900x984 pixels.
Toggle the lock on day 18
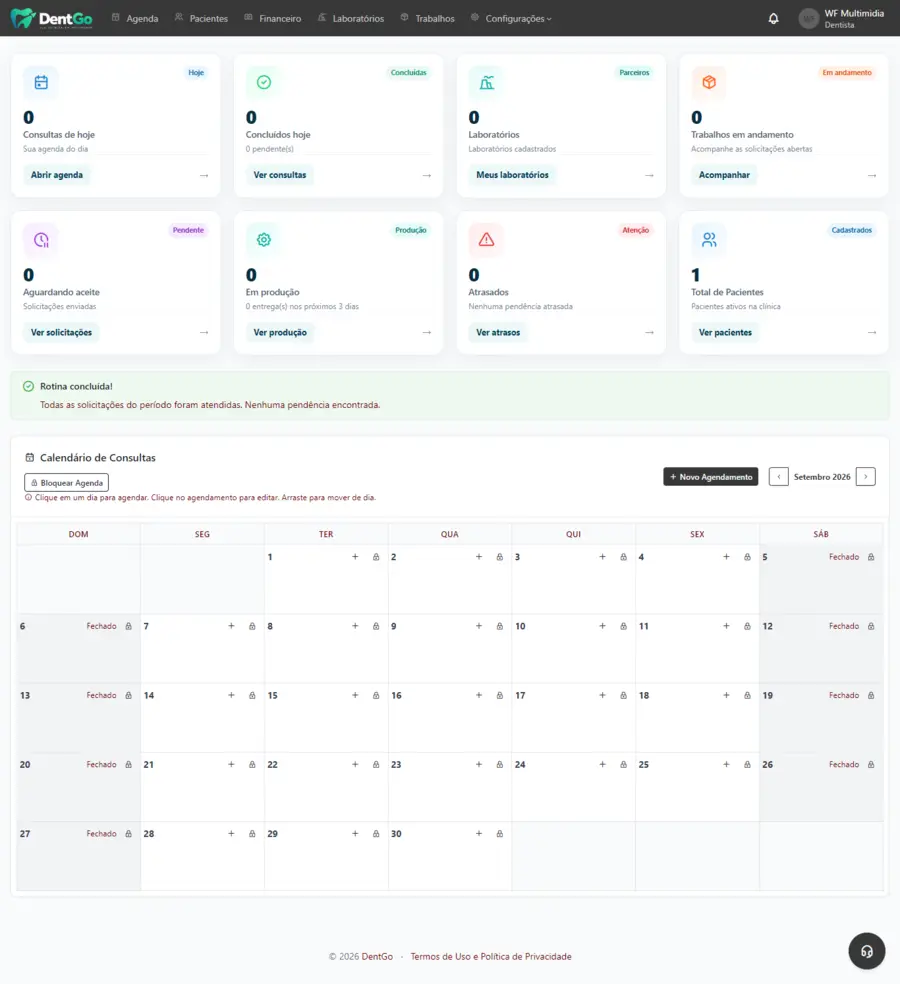pyautogui.click(x=747, y=695)
